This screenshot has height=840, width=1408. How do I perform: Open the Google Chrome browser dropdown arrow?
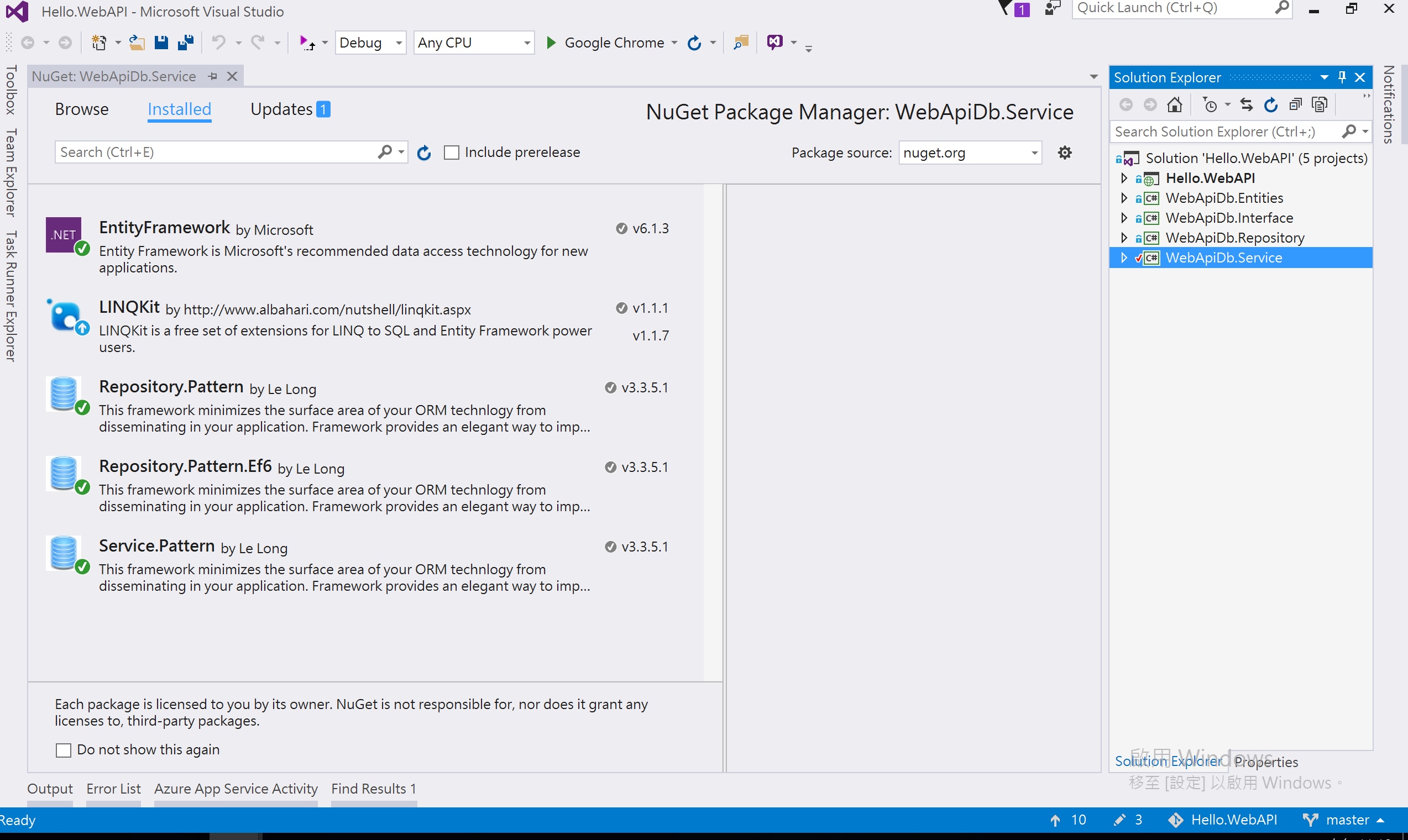coord(674,43)
